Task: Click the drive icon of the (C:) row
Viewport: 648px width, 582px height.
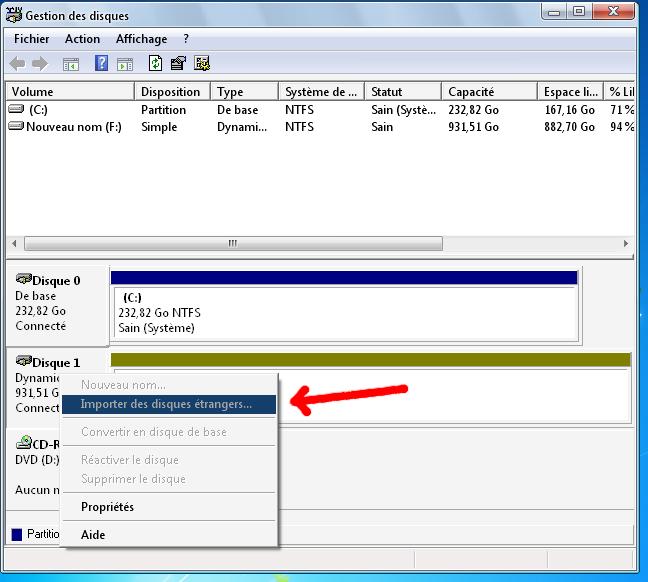Action: click(16, 109)
